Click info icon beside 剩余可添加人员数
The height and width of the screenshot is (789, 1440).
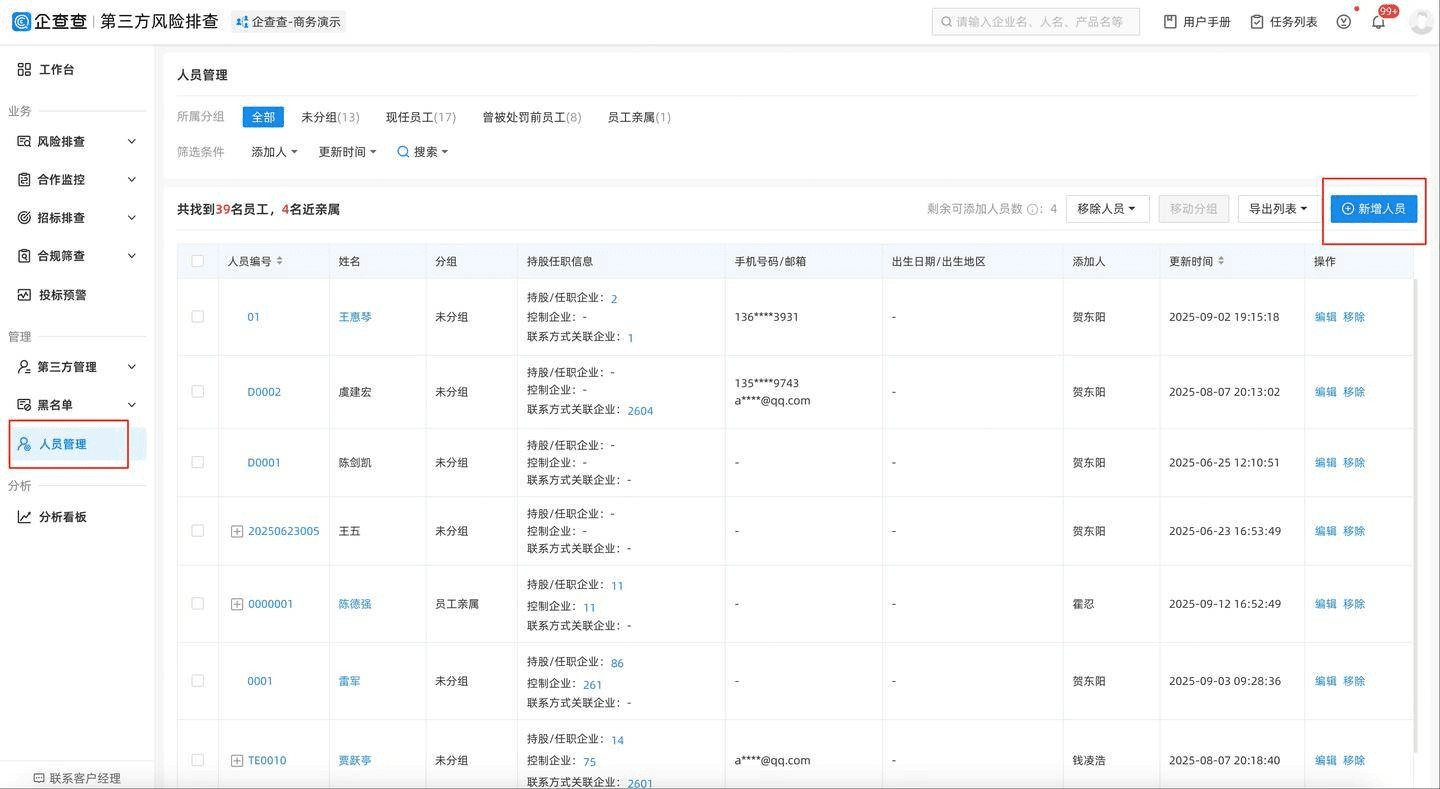[x=1032, y=209]
